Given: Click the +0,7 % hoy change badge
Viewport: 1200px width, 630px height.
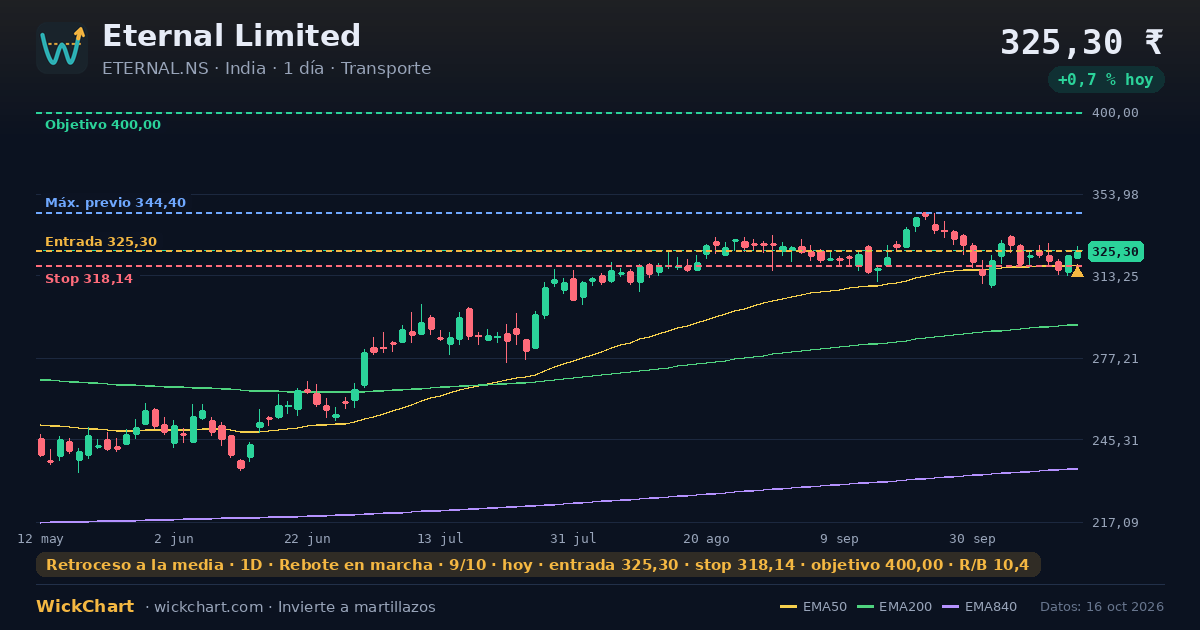Looking at the screenshot, I should (1106, 79).
